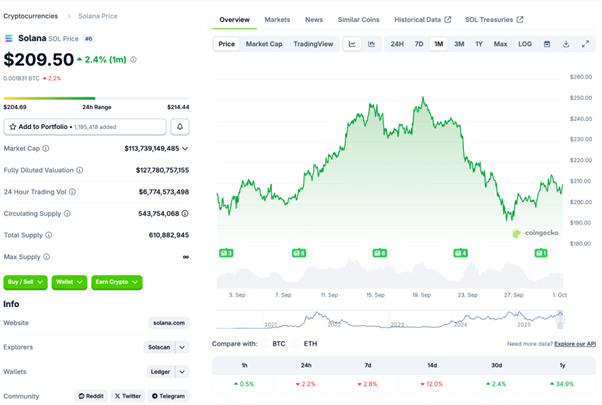
Task: Toggle the LOG scale option
Action: (x=525, y=44)
